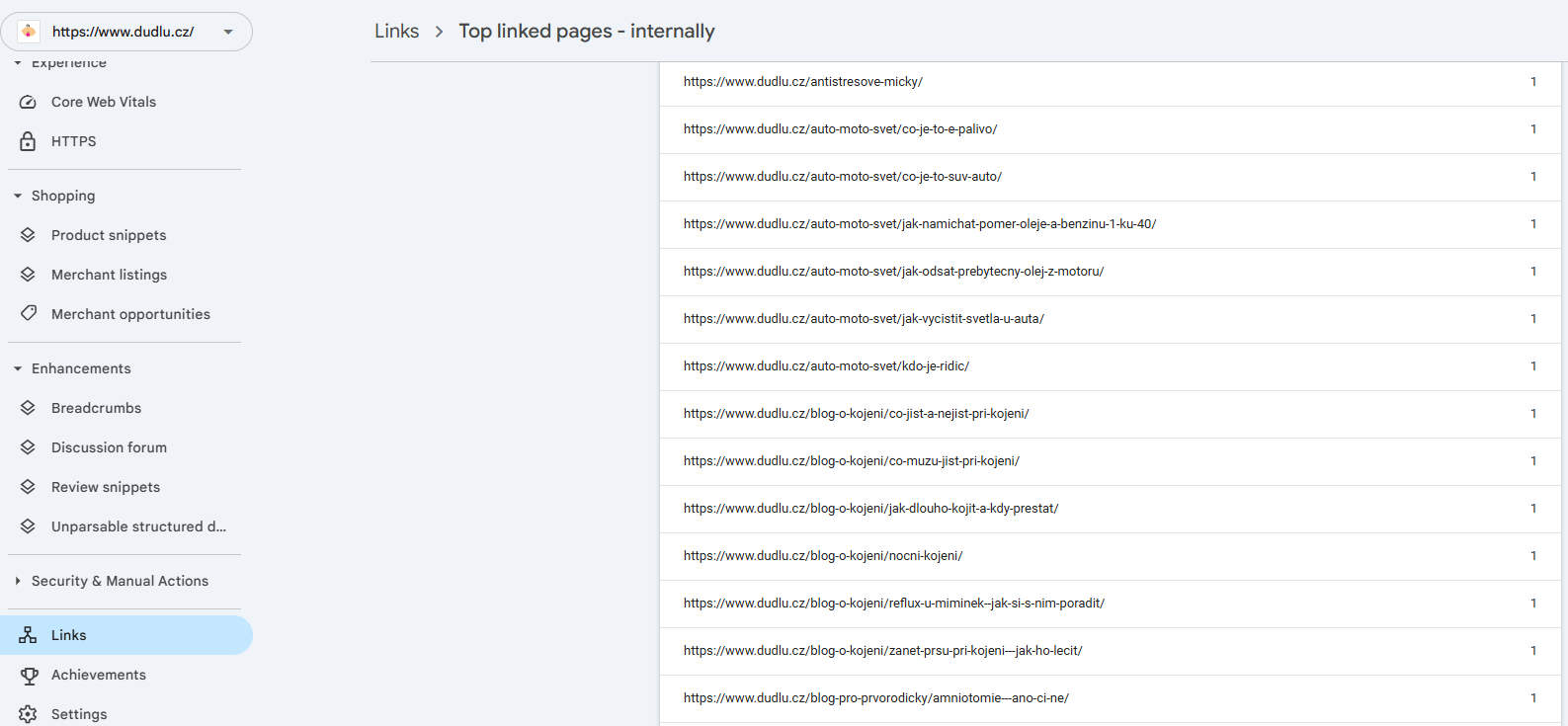Expand Security & Manual Actions section
This screenshot has height=726, width=1568.
18,581
